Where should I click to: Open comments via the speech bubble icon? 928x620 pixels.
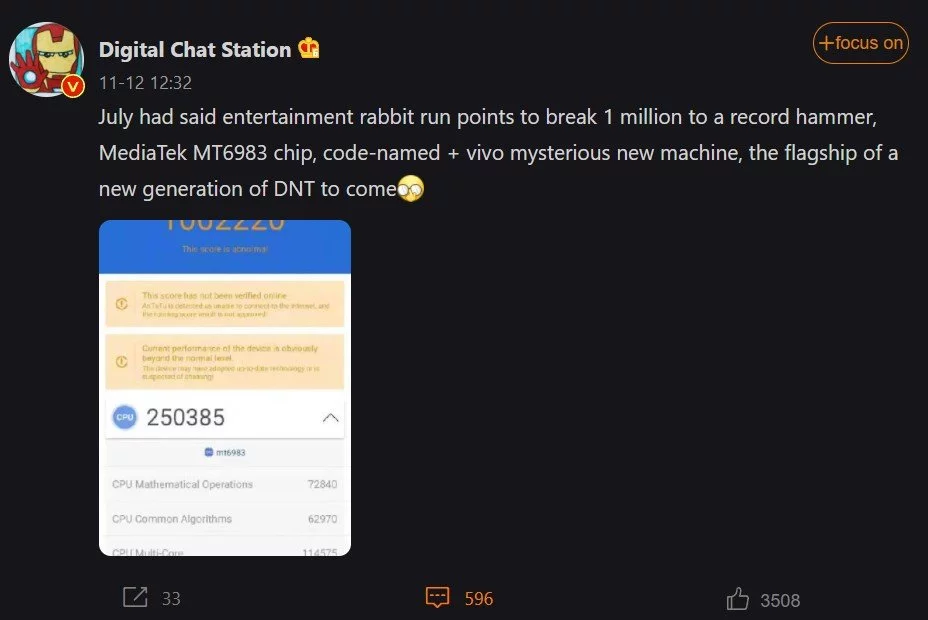(x=437, y=598)
